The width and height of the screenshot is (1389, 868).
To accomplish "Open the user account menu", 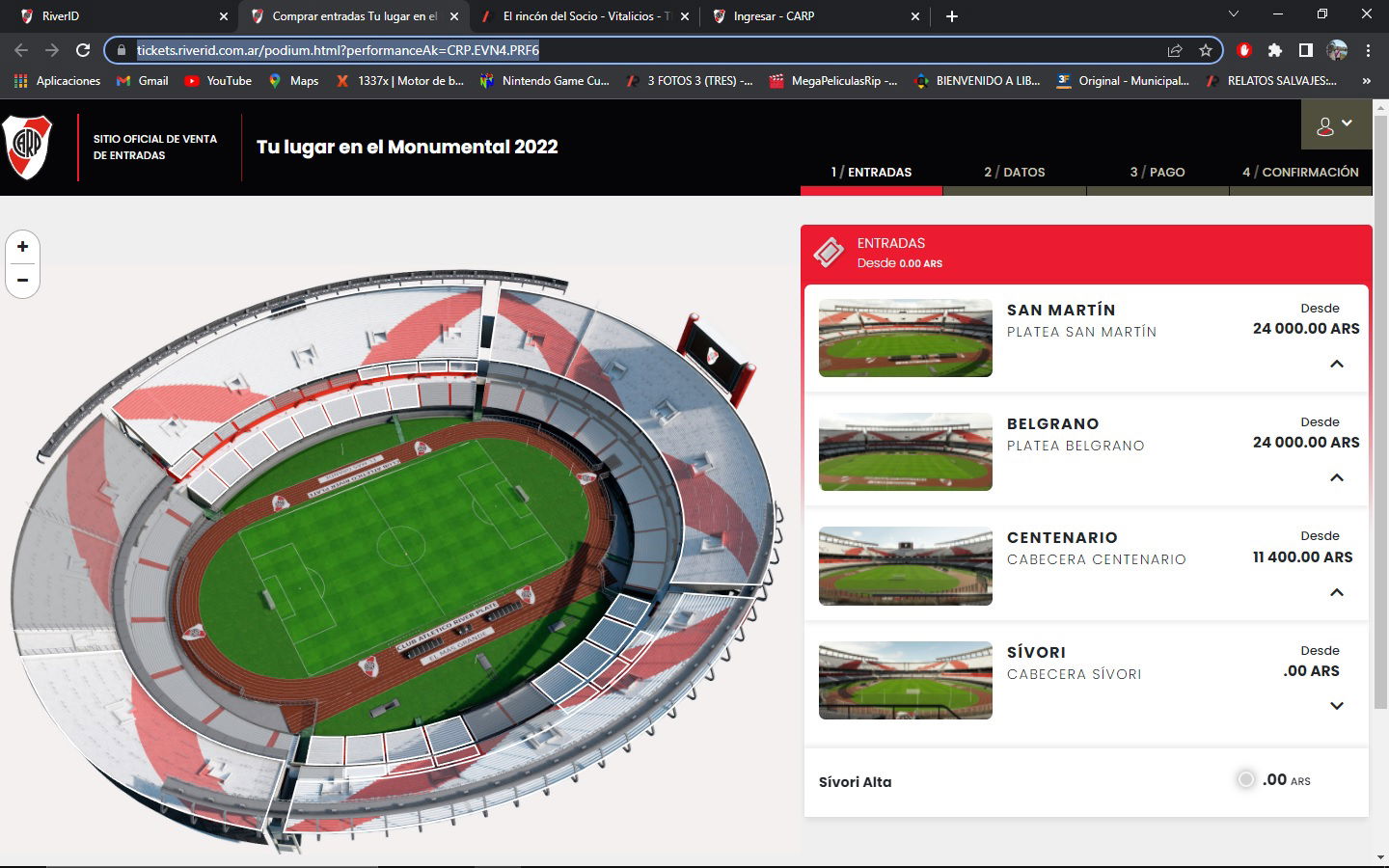I will coord(1336,124).
